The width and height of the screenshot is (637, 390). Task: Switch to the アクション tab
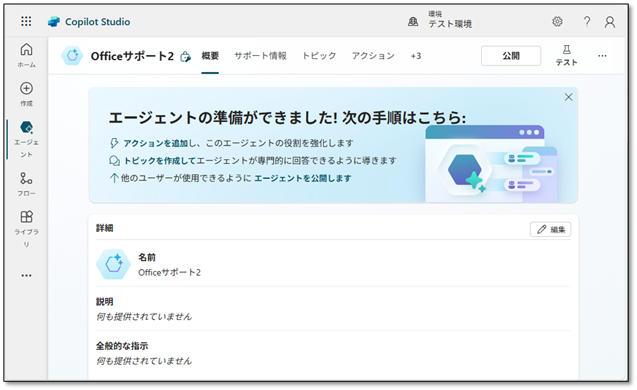(373, 56)
